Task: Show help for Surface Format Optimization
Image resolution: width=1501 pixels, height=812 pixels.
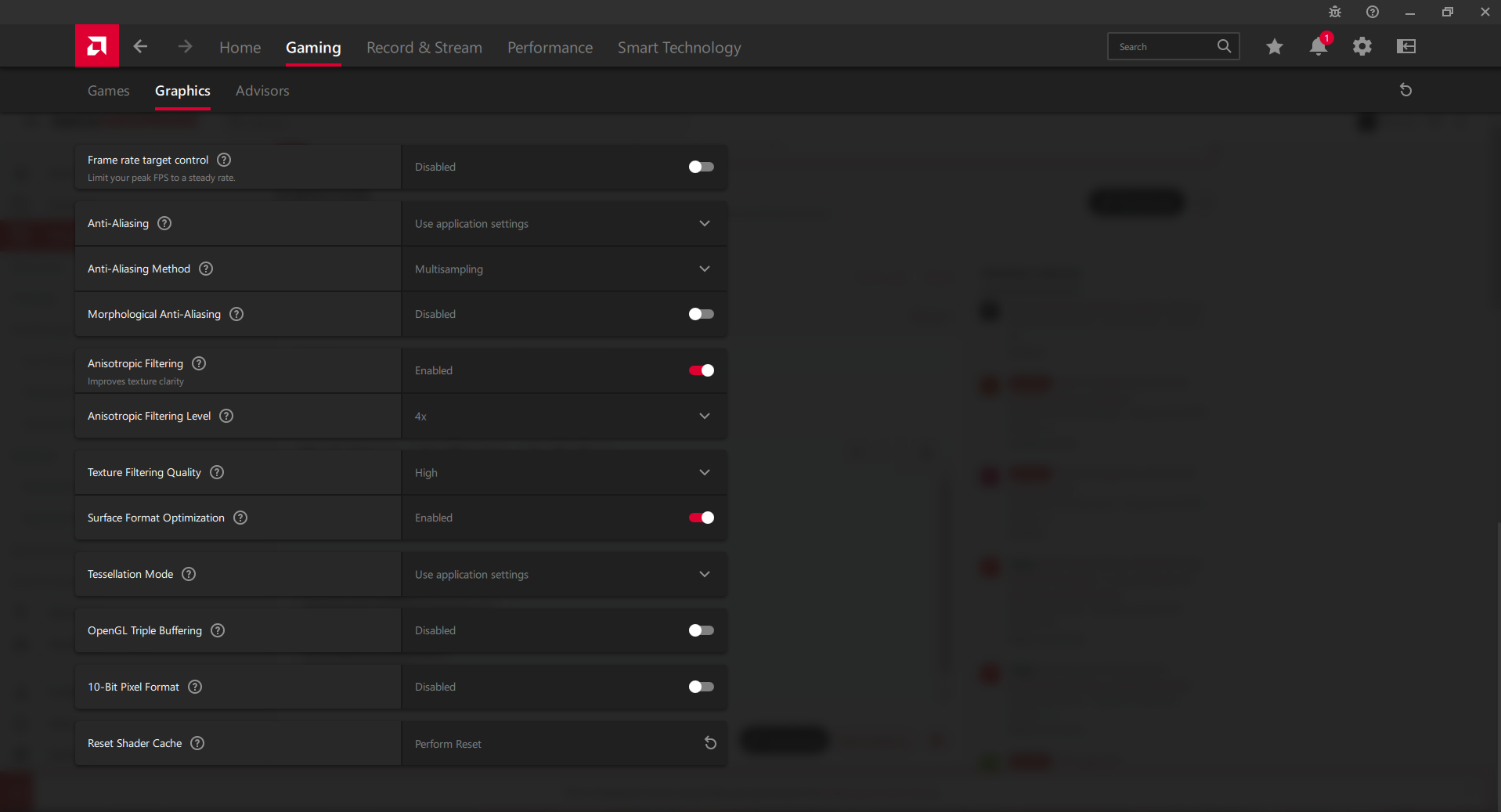Action: (240, 518)
